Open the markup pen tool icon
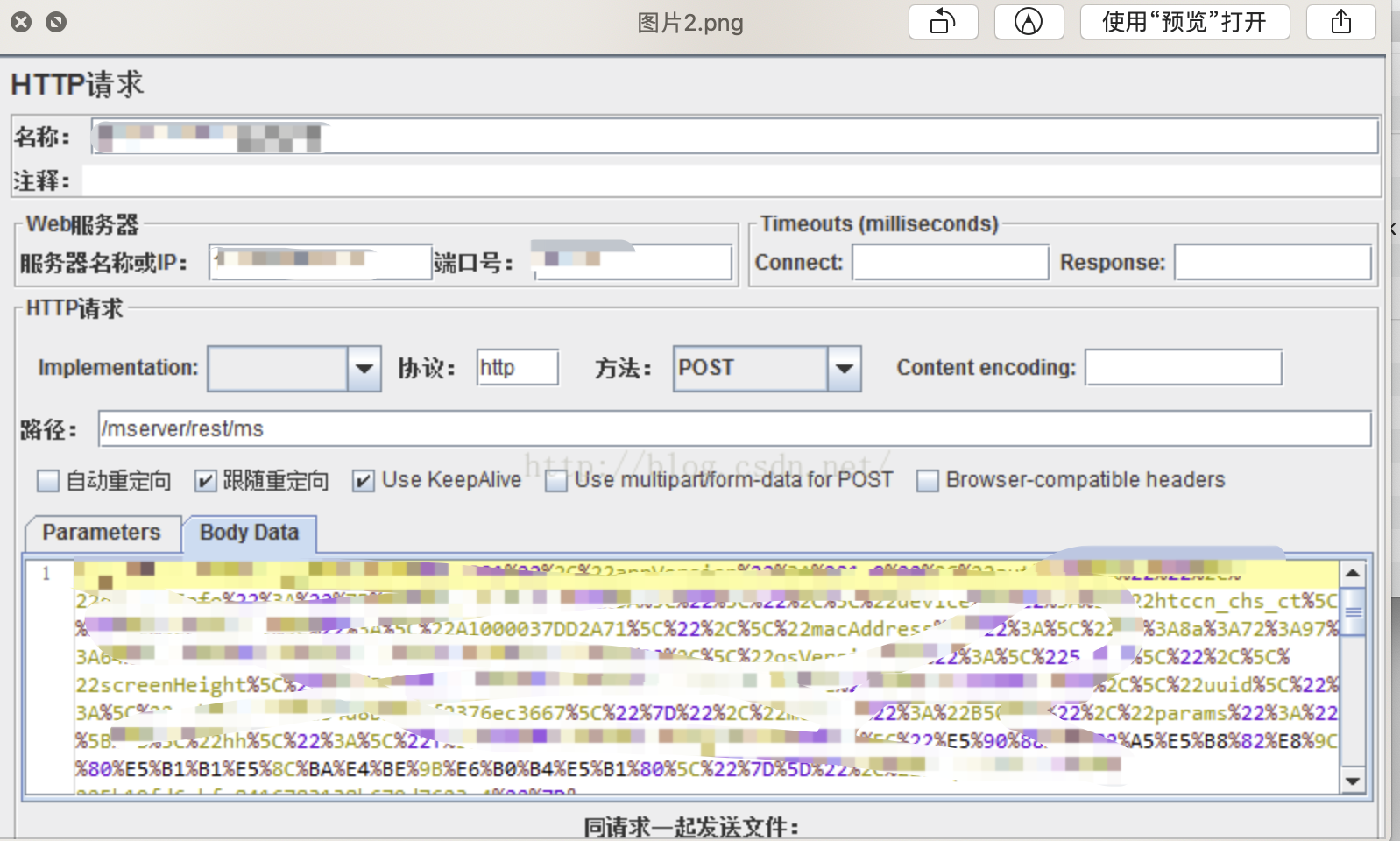 pyautogui.click(x=1029, y=22)
